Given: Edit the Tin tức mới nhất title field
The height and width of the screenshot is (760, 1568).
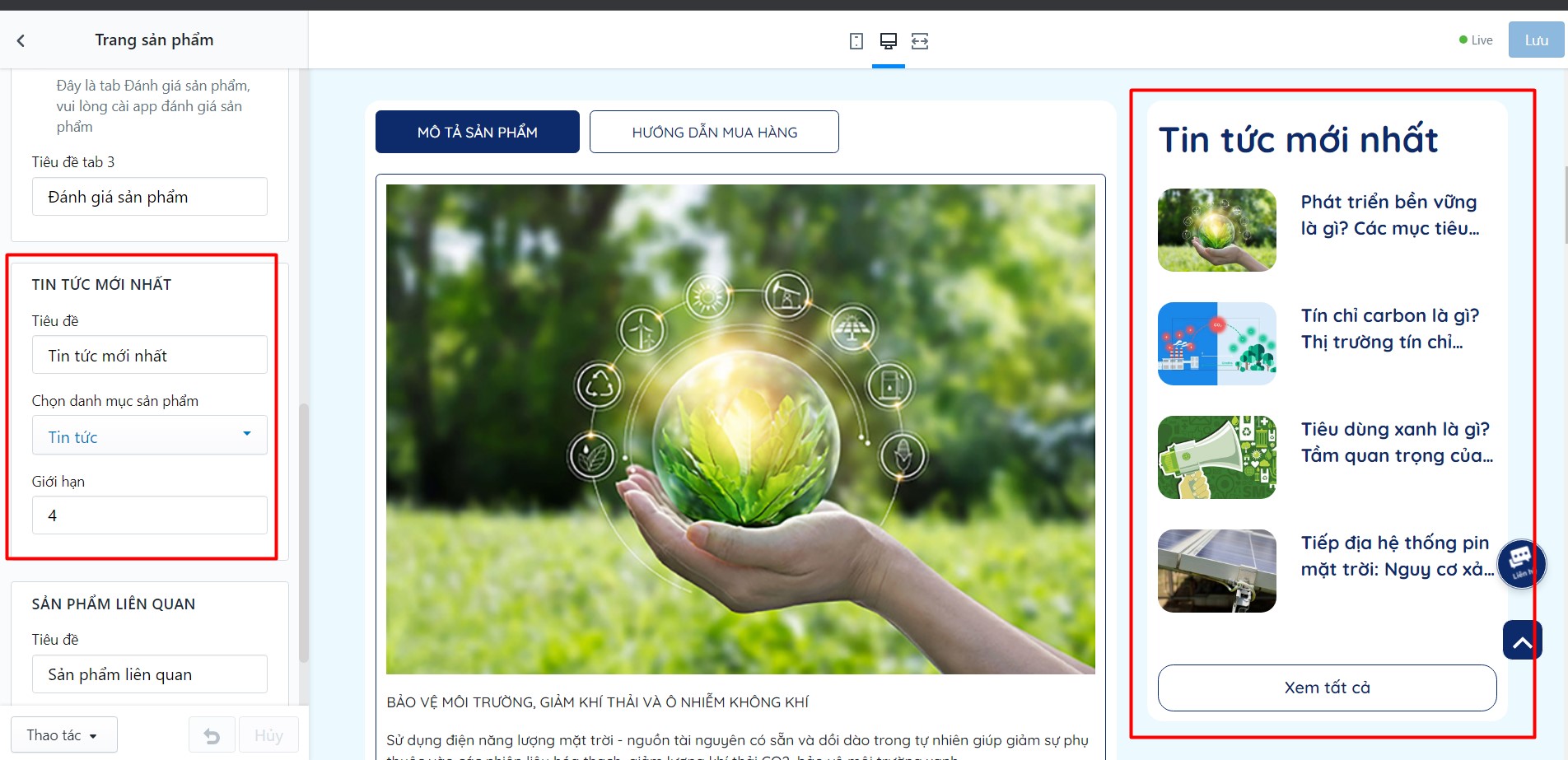Looking at the screenshot, I should click(x=150, y=355).
